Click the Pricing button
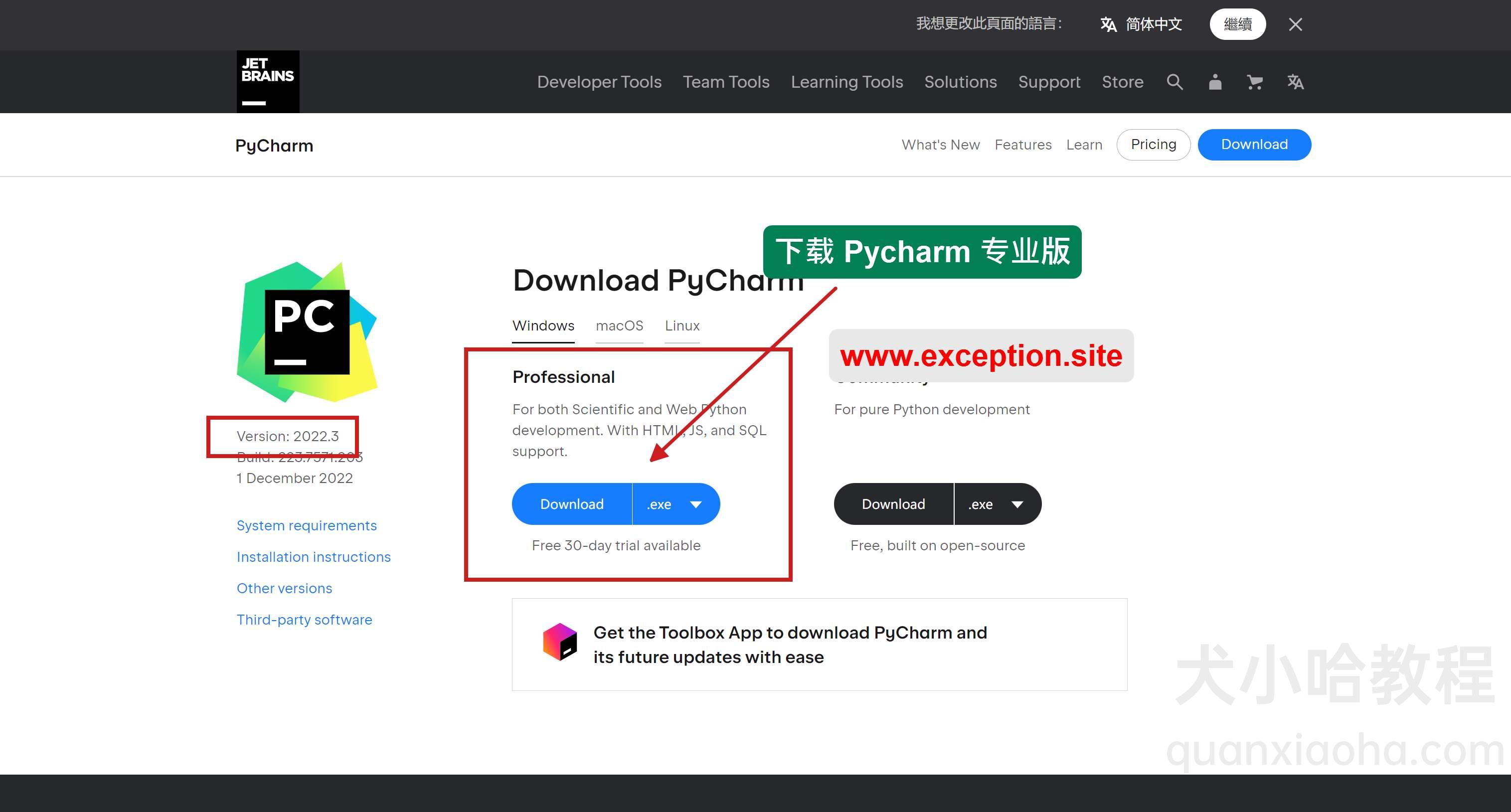Viewport: 1511px width, 812px height. point(1153,145)
